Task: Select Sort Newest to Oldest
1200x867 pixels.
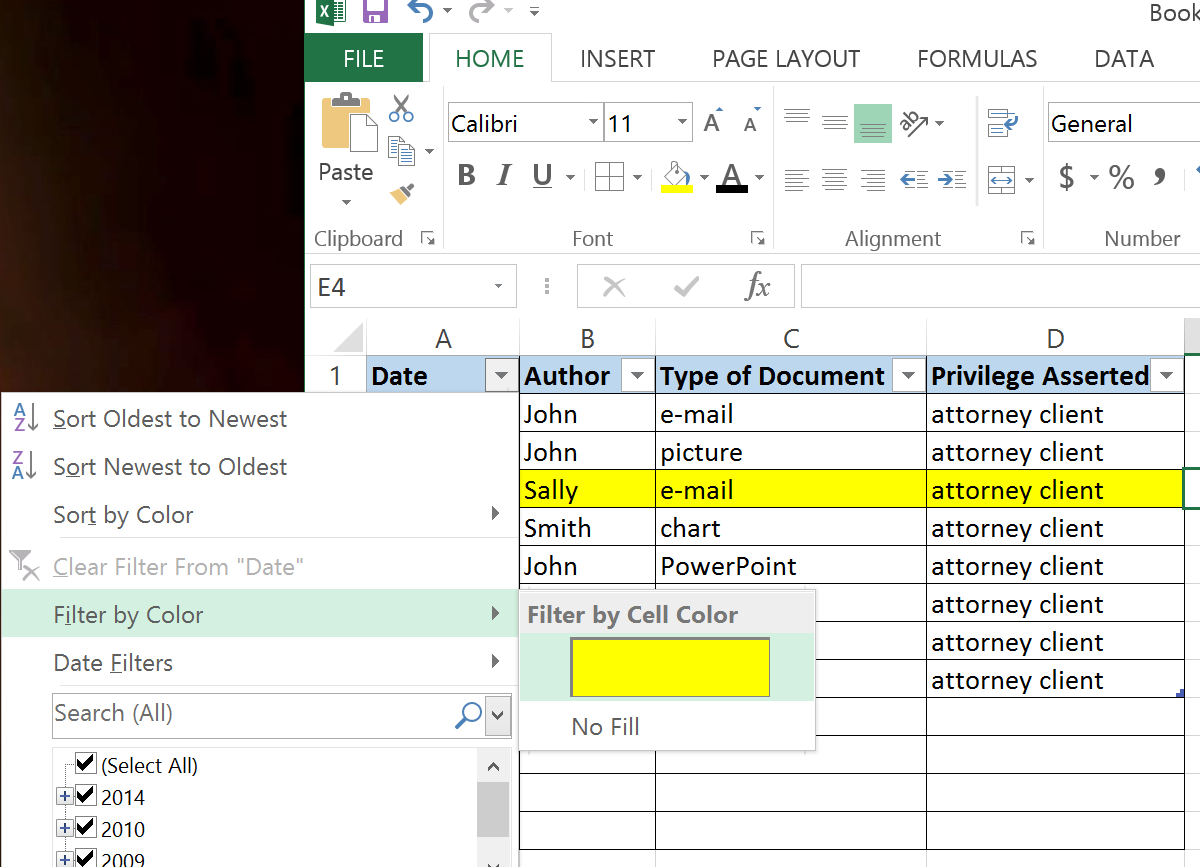Action: [170, 466]
